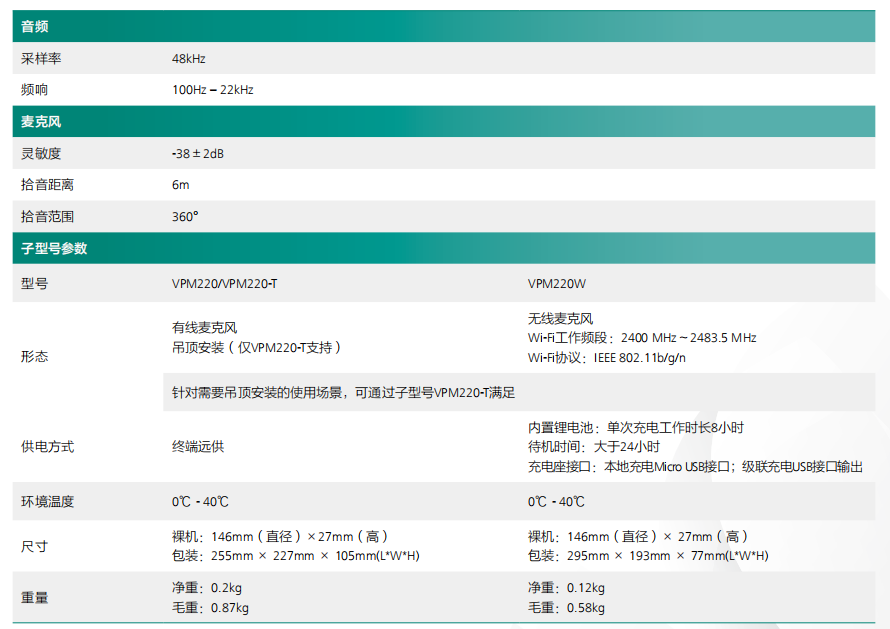
Task: Click the 待机时间：大于24小时 line
Action: pyautogui.click(x=594, y=447)
